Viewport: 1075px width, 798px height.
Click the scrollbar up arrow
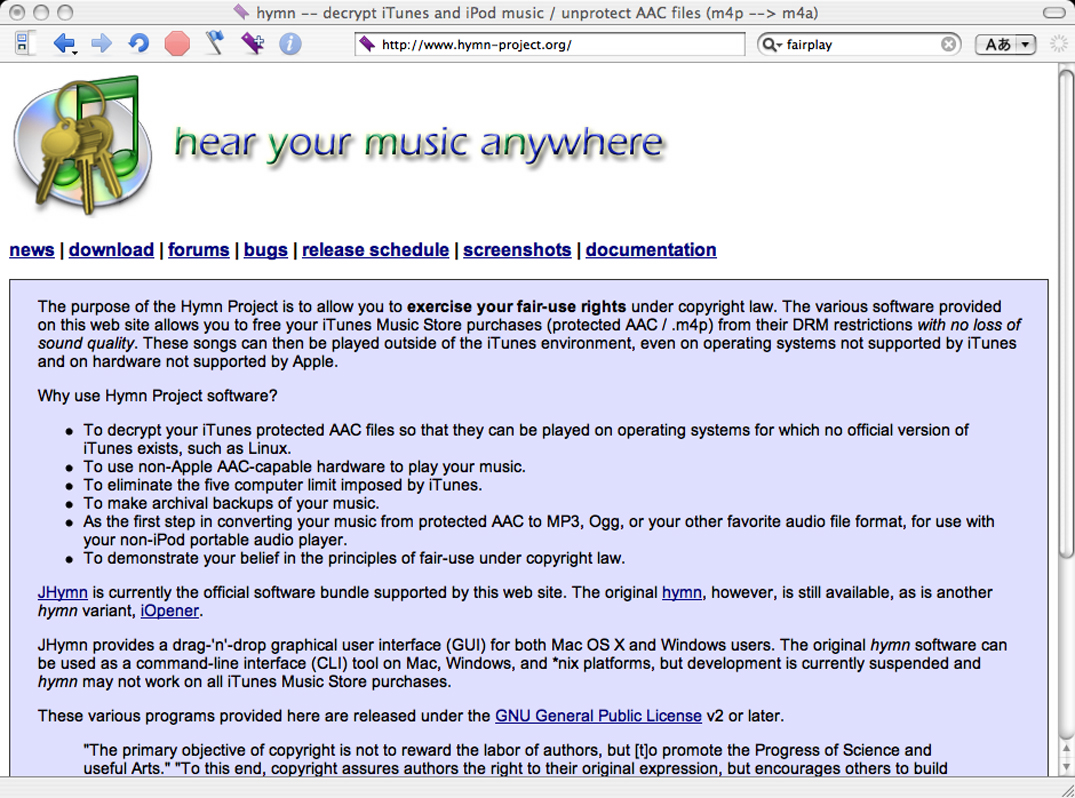tap(1066, 749)
